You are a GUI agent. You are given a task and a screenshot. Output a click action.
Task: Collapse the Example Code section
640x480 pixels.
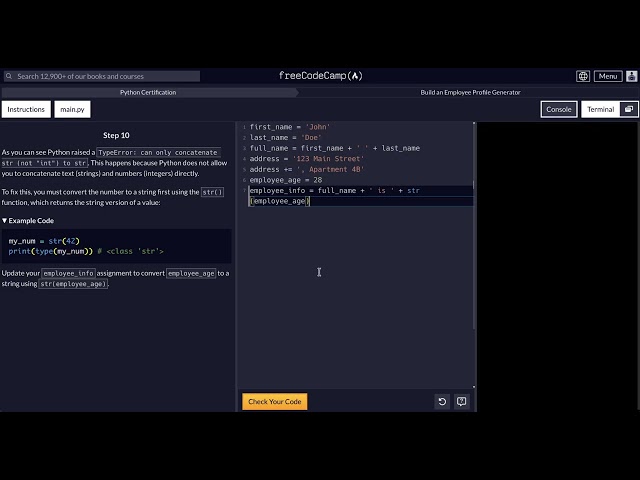pyautogui.click(x=28, y=221)
